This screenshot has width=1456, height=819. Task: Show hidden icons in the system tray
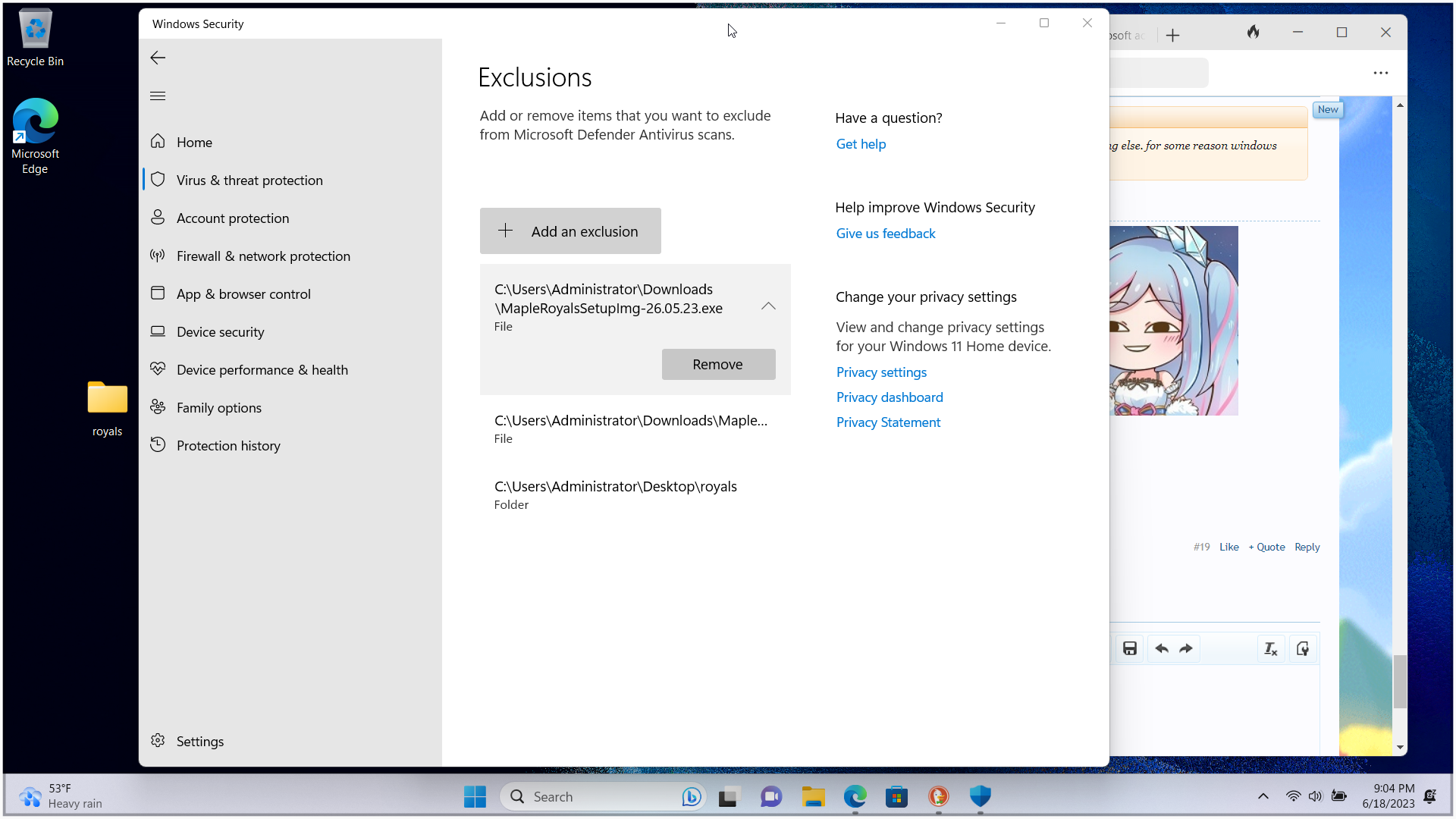click(1263, 796)
